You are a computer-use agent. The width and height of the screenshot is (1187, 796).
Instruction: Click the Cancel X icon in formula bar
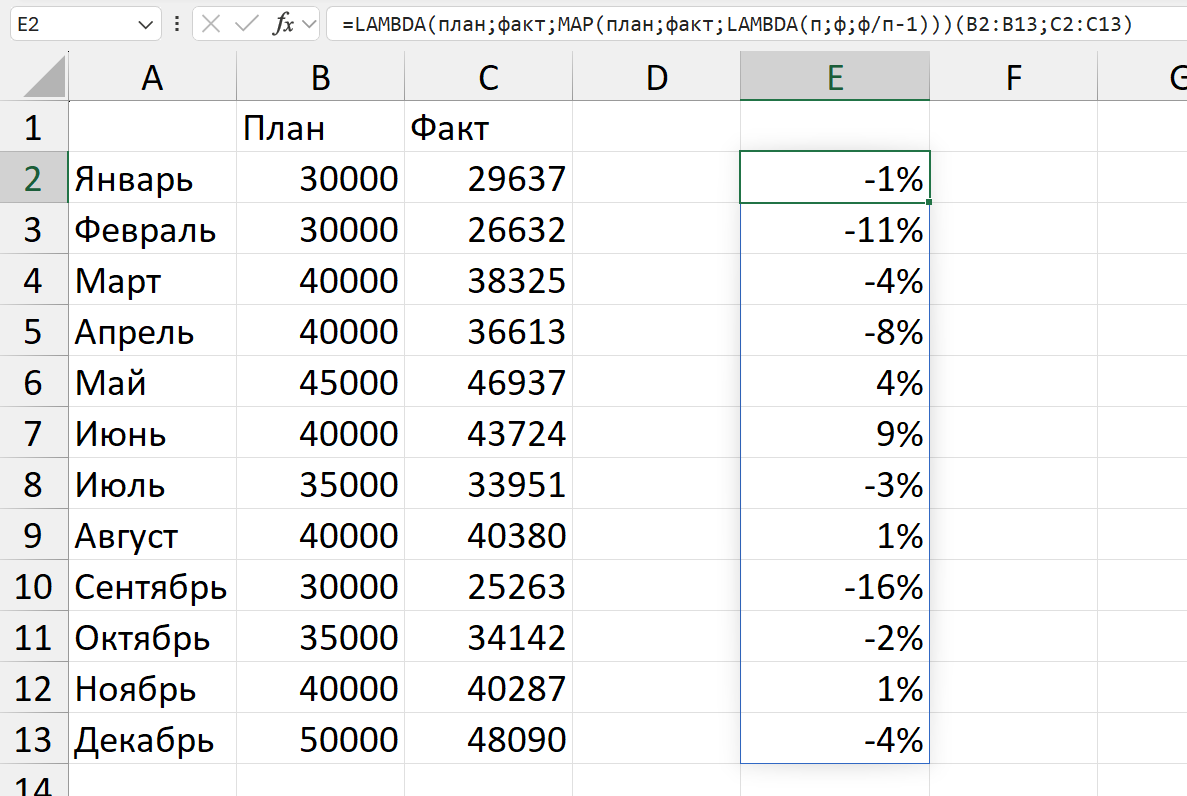click(x=211, y=24)
